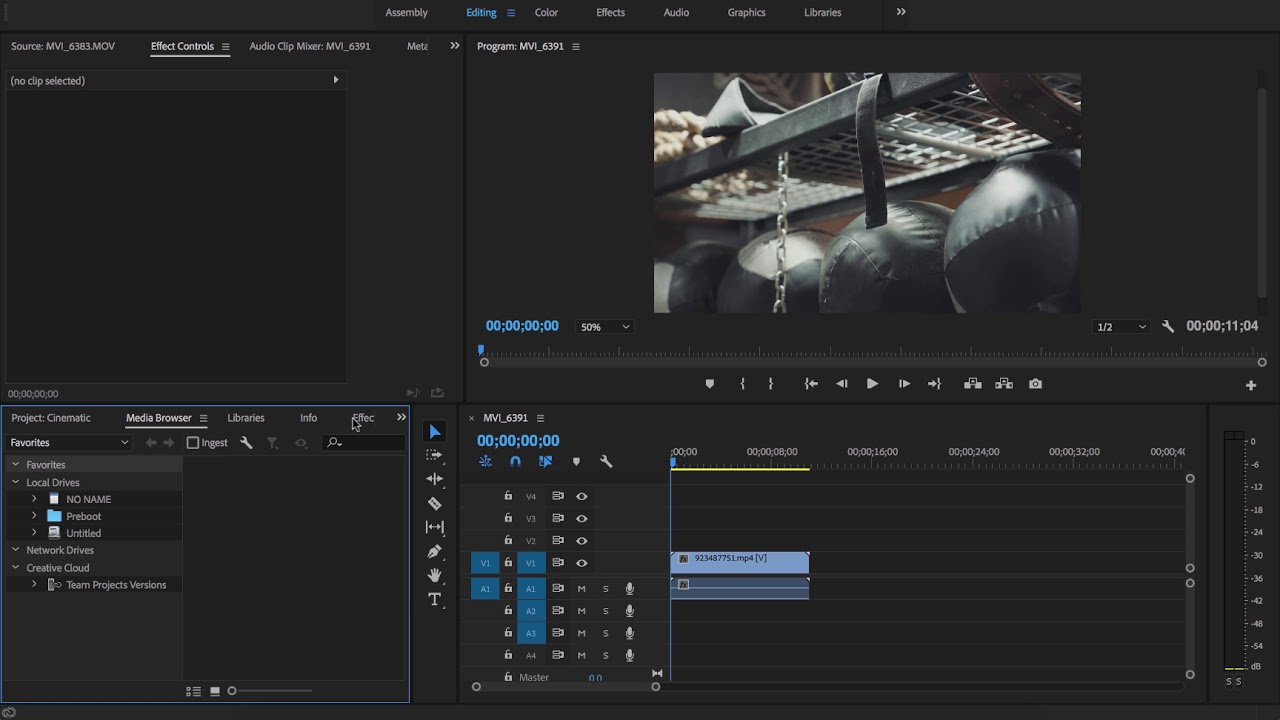Screen dimensions: 1280x720
Task: Open Program monitor settings wrench
Action: coord(1168,327)
